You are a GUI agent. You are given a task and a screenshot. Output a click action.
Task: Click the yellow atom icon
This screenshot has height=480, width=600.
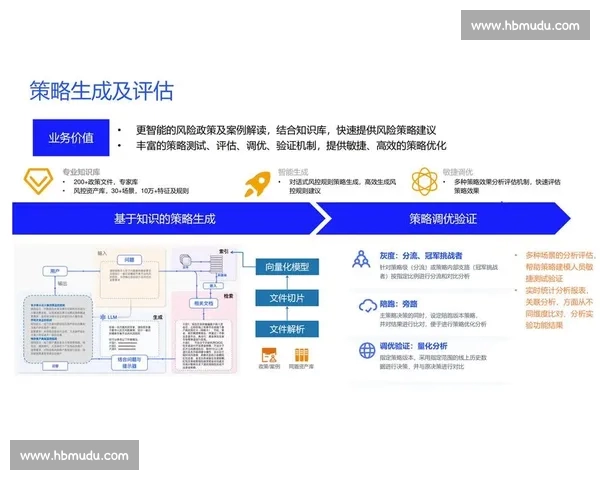(x=424, y=181)
